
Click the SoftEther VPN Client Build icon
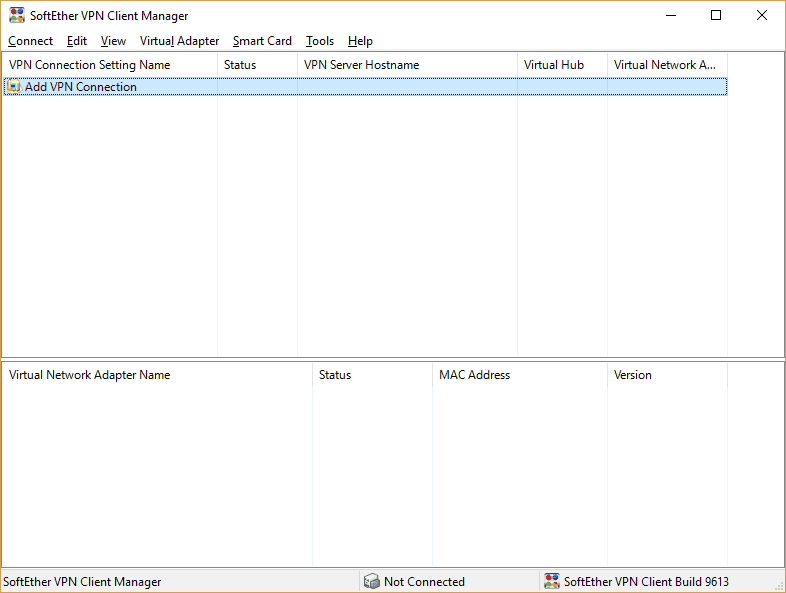pos(552,581)
